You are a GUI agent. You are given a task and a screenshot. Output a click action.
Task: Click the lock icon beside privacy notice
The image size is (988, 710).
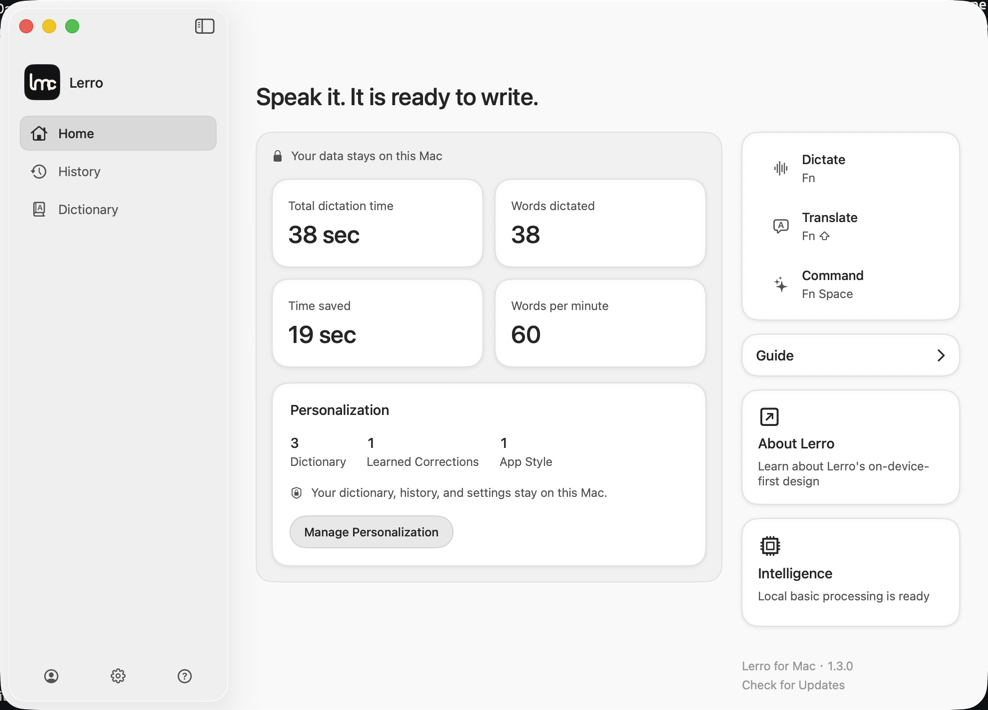277,156
